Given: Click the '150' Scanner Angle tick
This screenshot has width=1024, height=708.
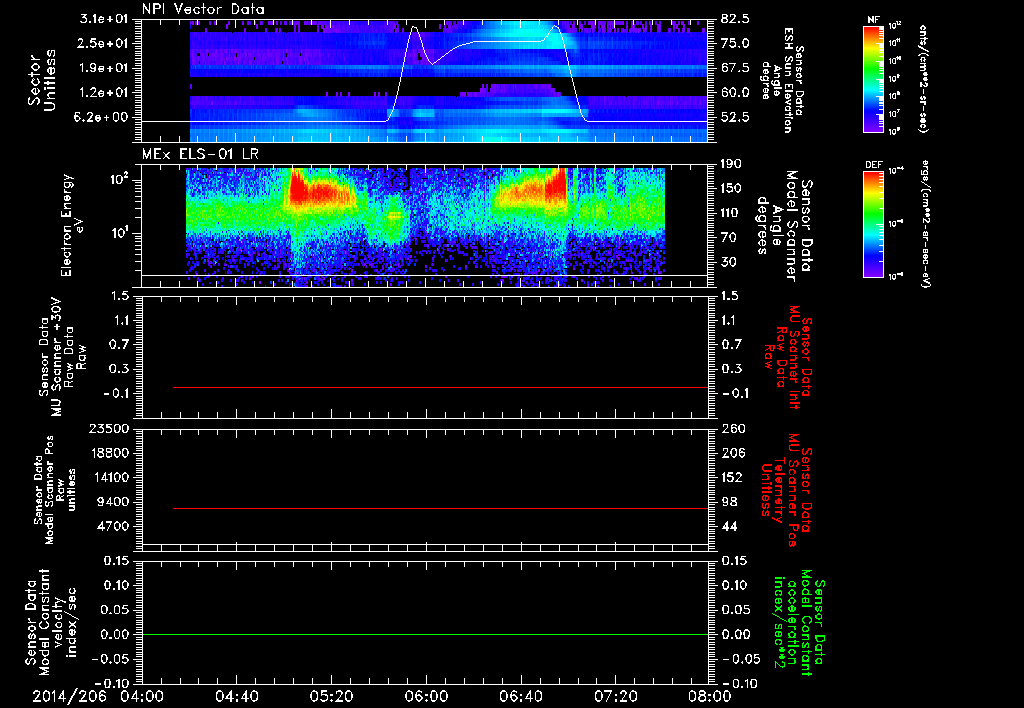Looking at the screenshot, I should tap(733, 189).
